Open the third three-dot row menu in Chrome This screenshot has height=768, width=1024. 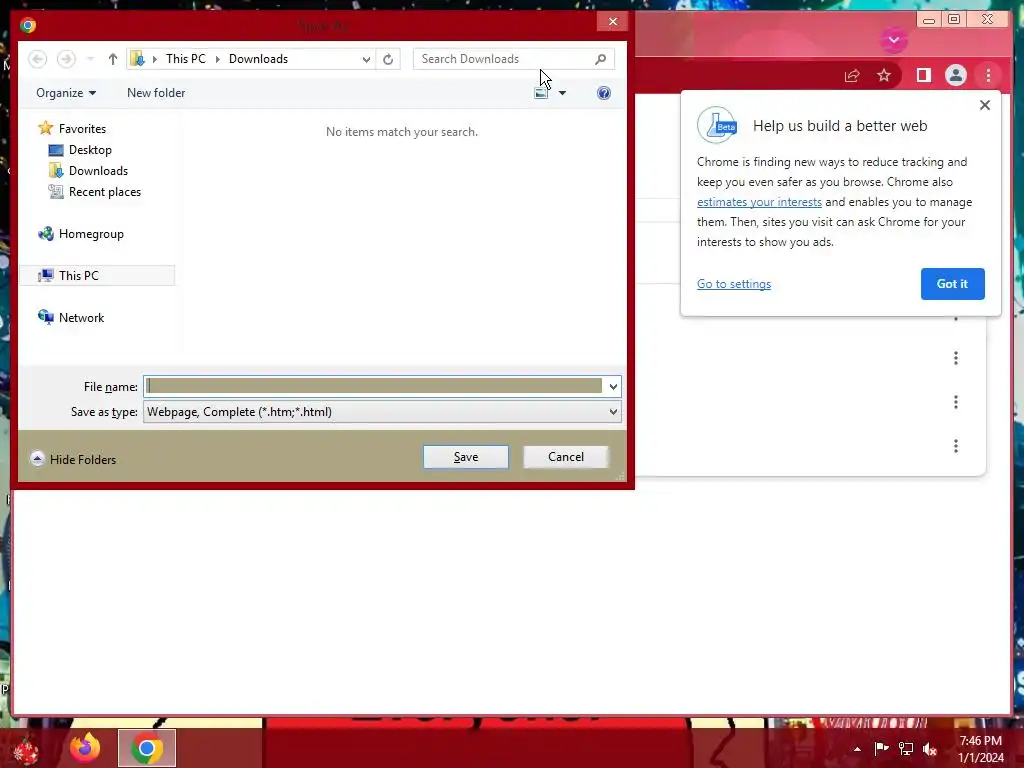[955, 446]
